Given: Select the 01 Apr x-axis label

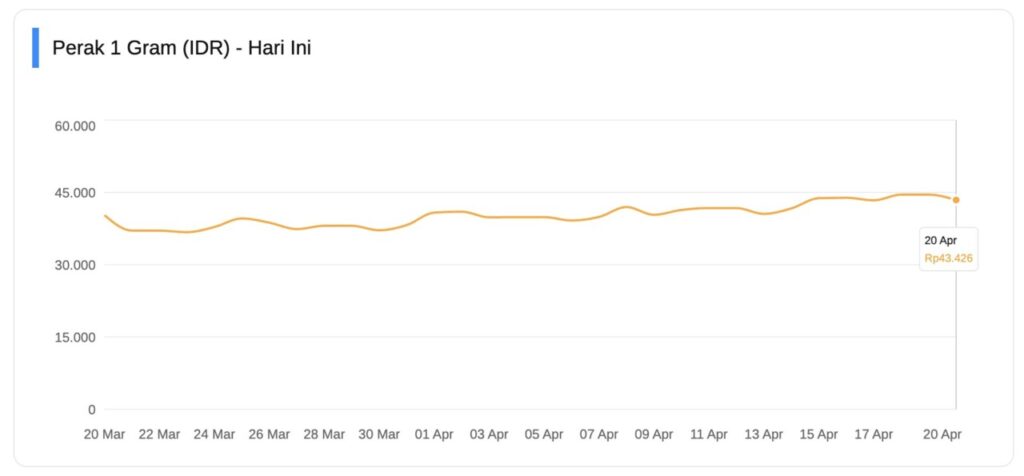Looking at the screenshot, I should 434,434.
